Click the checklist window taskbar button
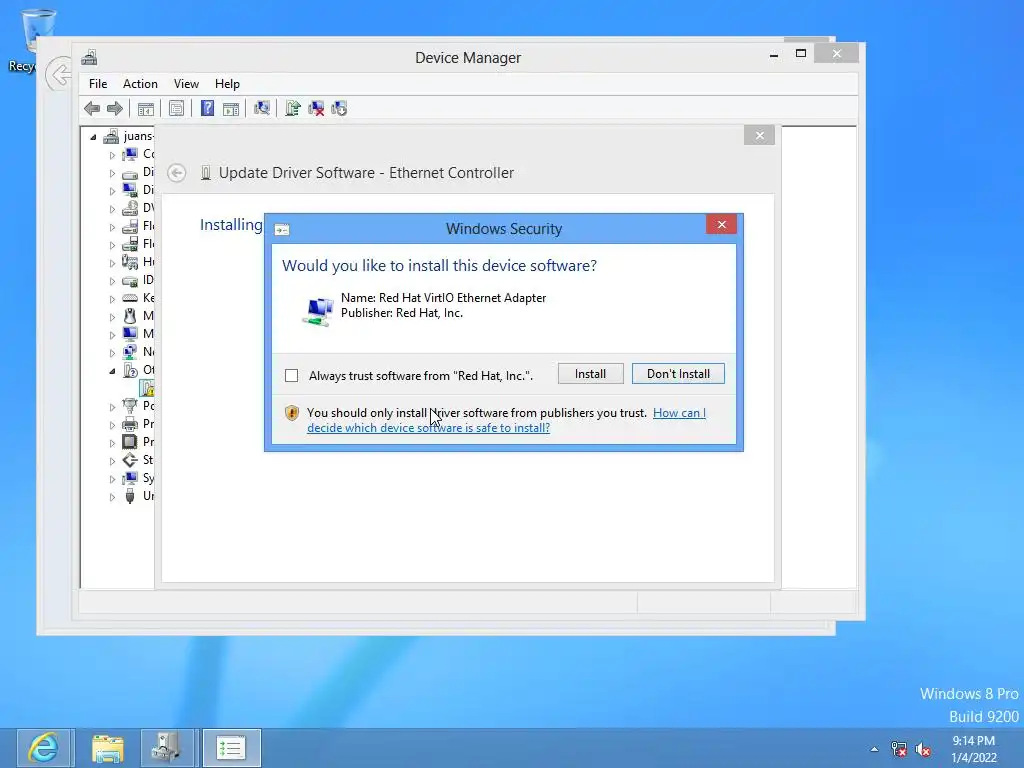Viewport: 1024px width, 768px height. pos(231,748)
